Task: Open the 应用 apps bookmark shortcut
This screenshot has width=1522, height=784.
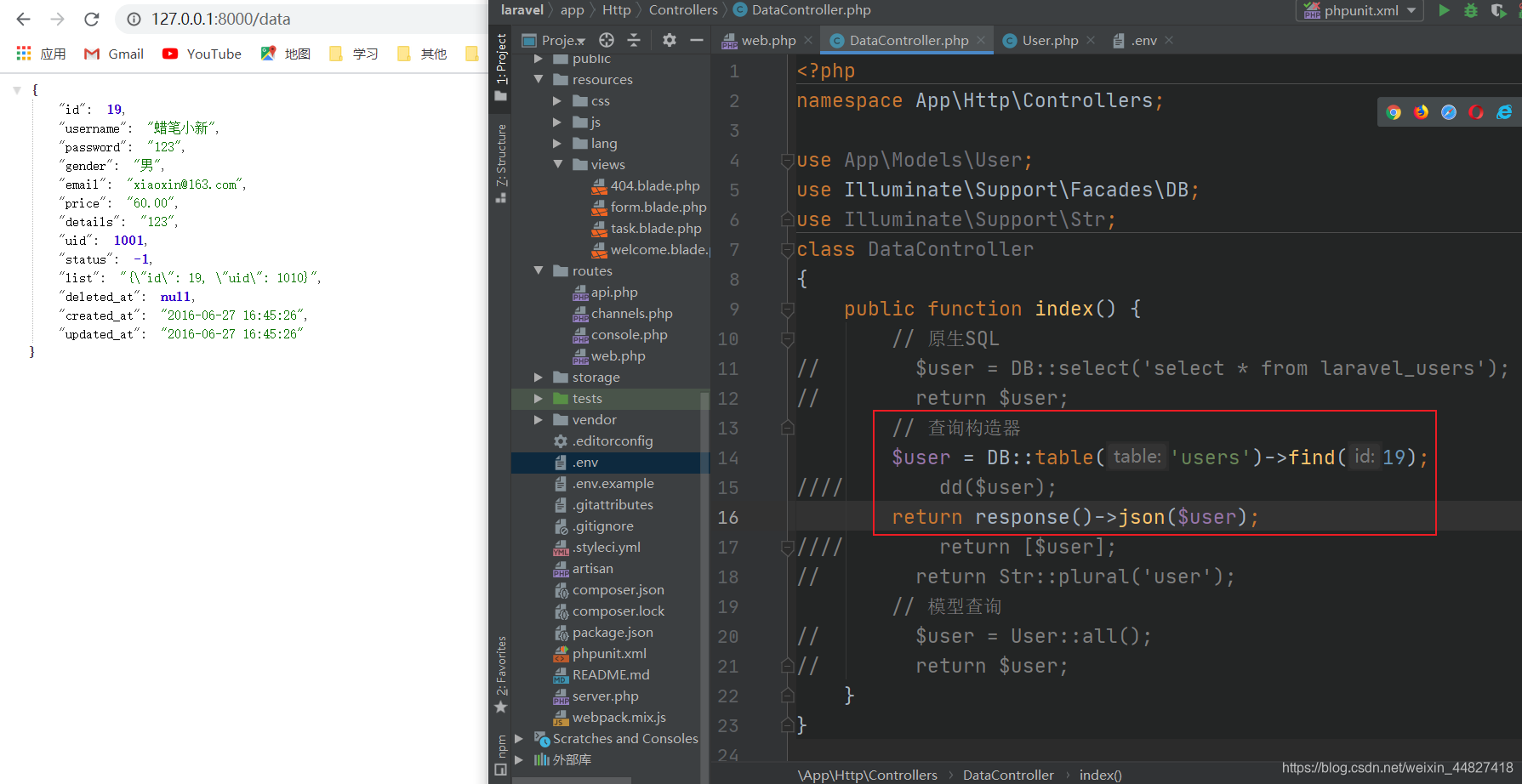Action: point(41,54)
